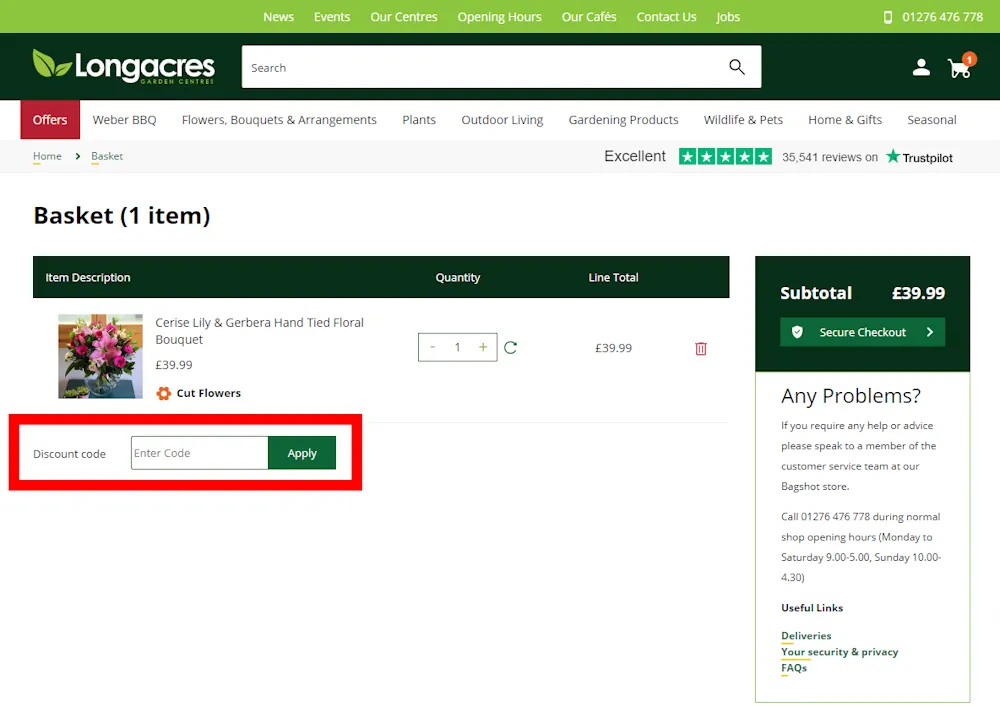Screen dimensions: 1000x707
Task: Click the Useful Links heading
Action: coord(812,608)
